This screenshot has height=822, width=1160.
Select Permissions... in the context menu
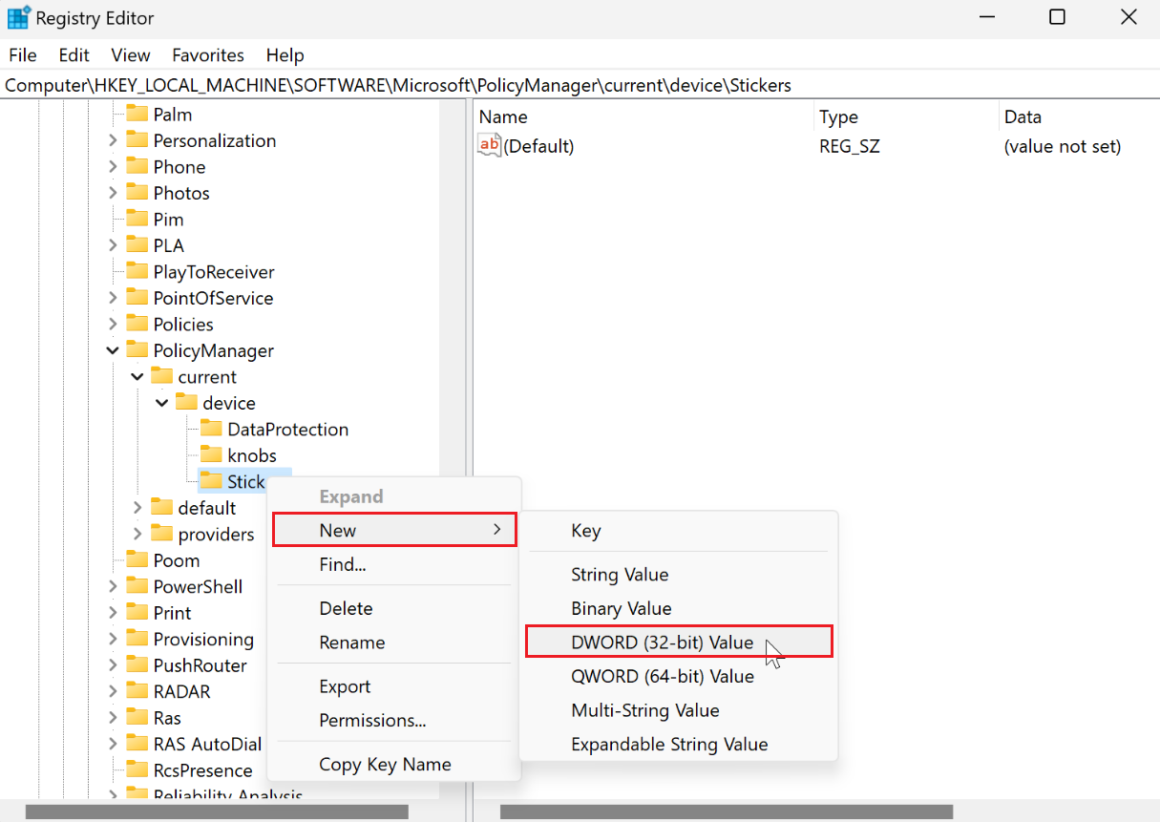372,720
